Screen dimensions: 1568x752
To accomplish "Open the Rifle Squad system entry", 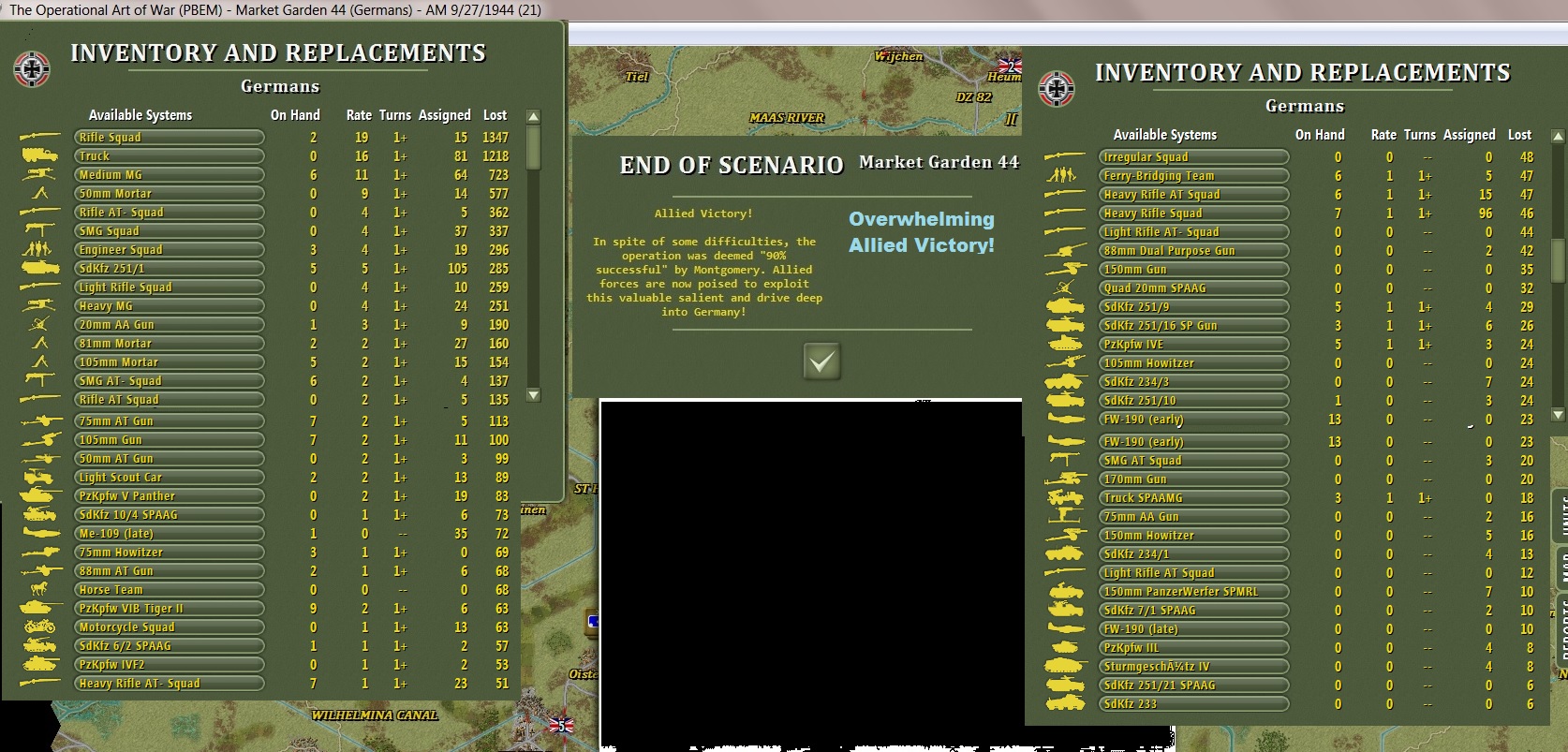I will coord(169,138).
